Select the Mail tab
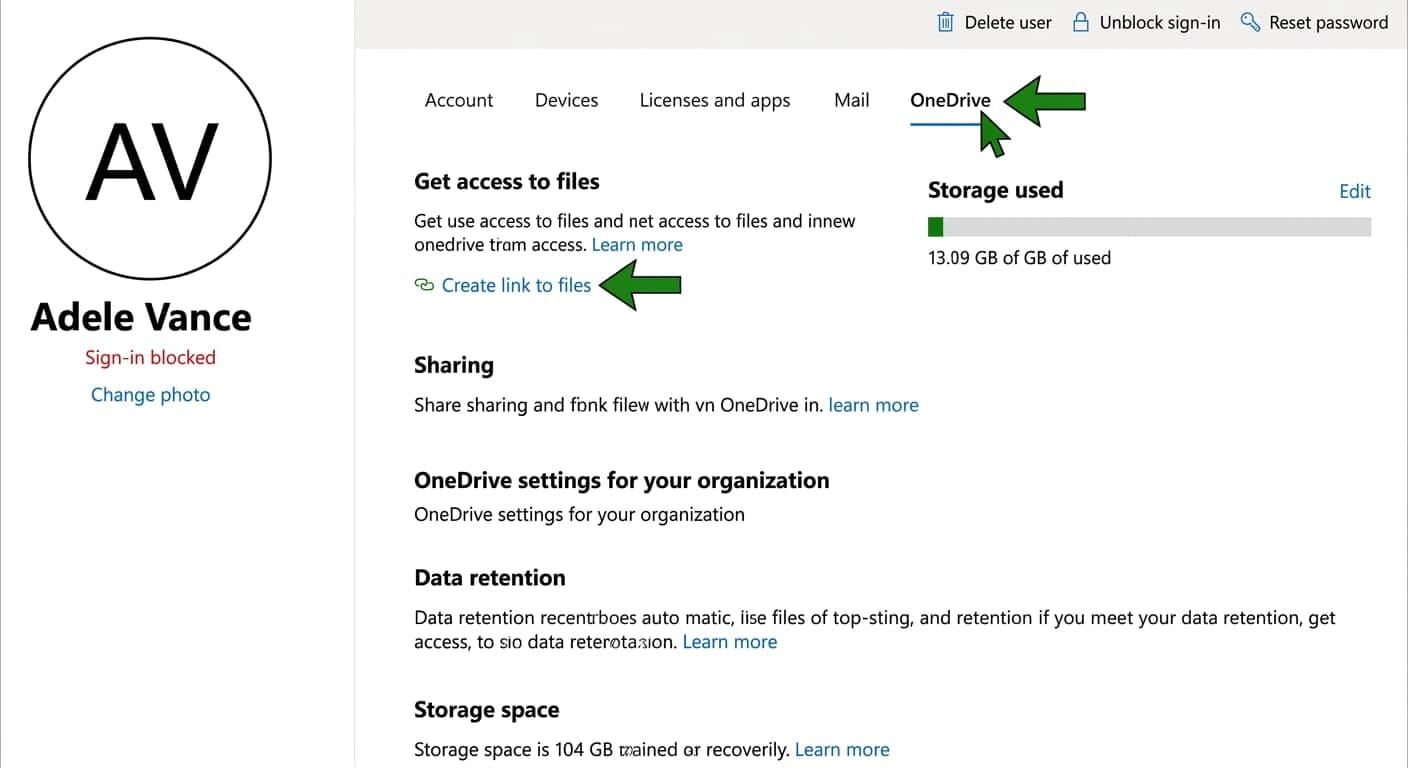This screenshot has height=768, width=1408. [852, 100]
